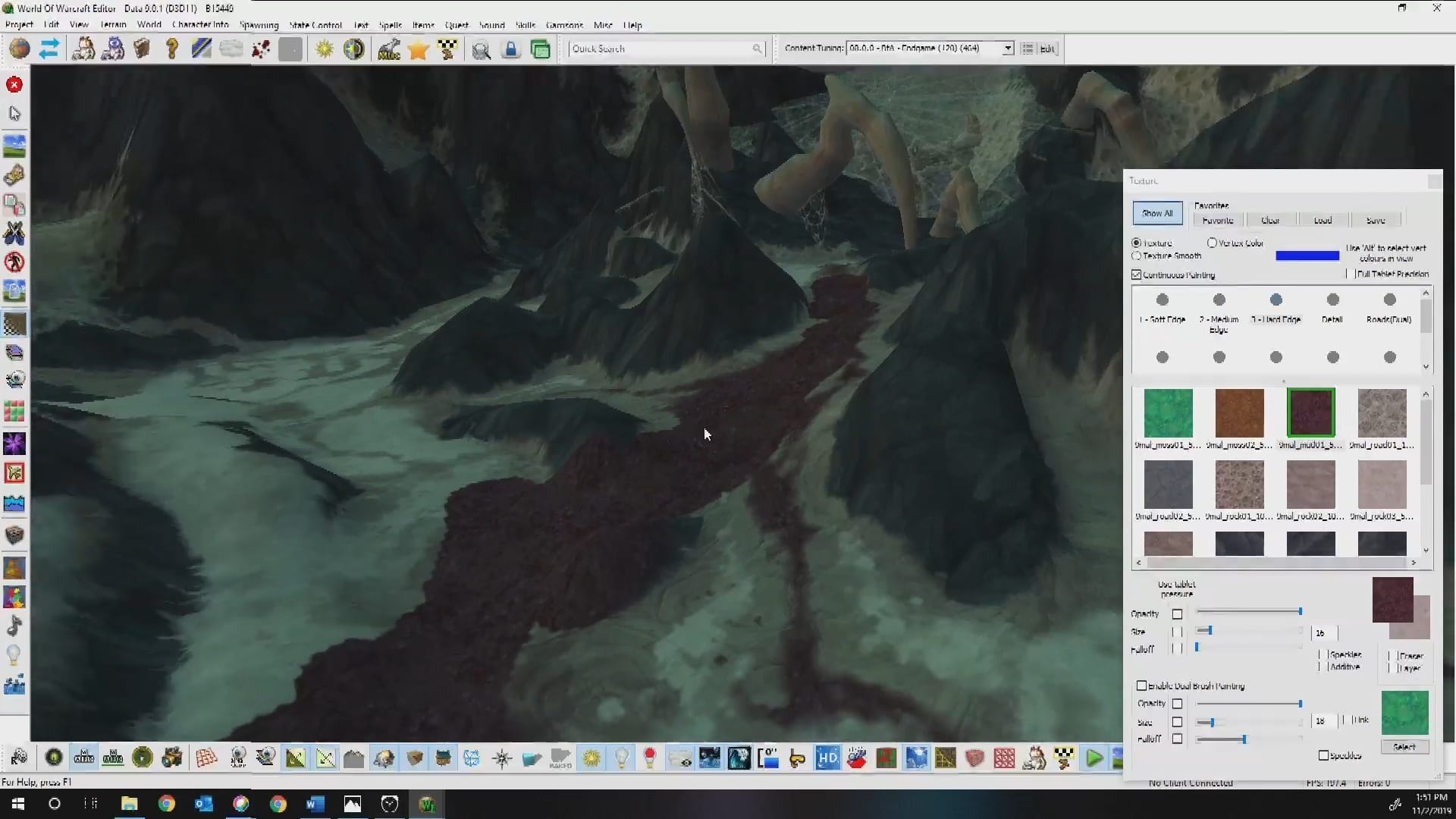This screenshot has height=819, width=1456.
Task: Click the HD icon in bottom toolbar
Action: click(x=827, y=758)
